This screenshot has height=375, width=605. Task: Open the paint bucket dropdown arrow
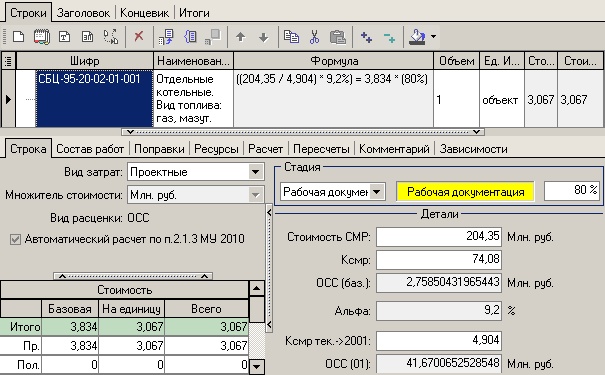coord(433,37)
